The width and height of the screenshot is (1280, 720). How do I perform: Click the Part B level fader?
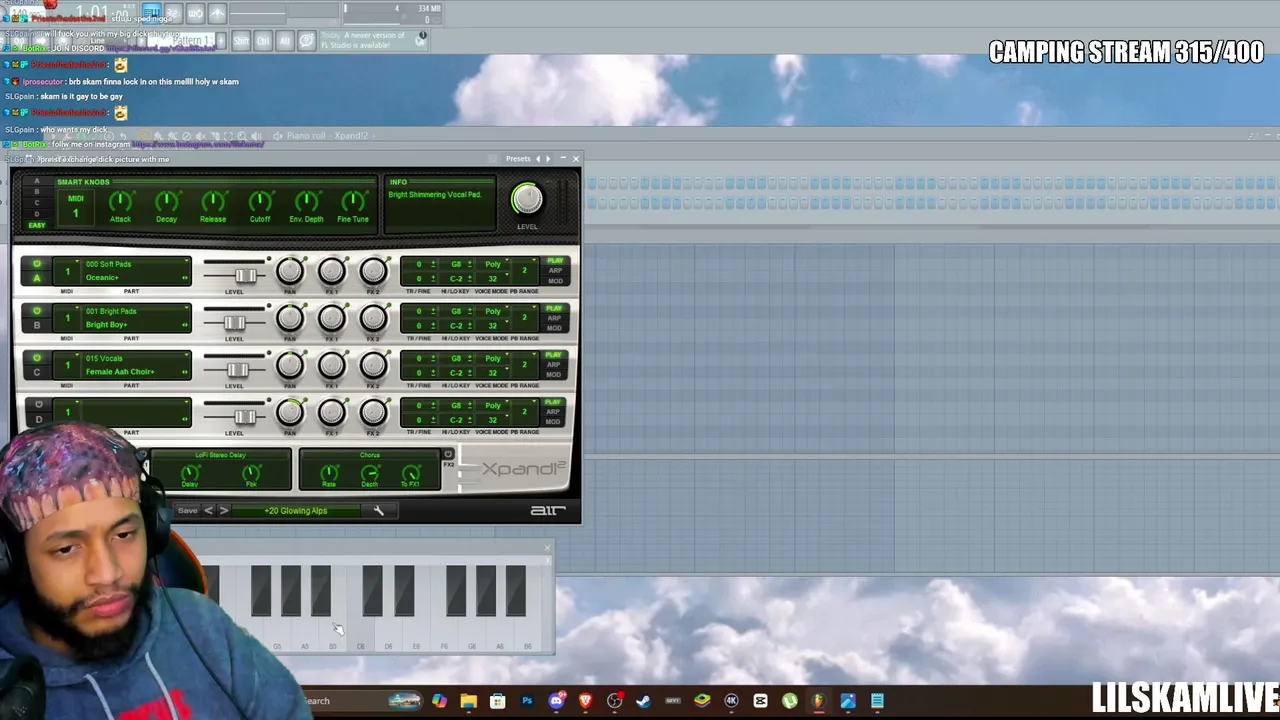(234, 323)
